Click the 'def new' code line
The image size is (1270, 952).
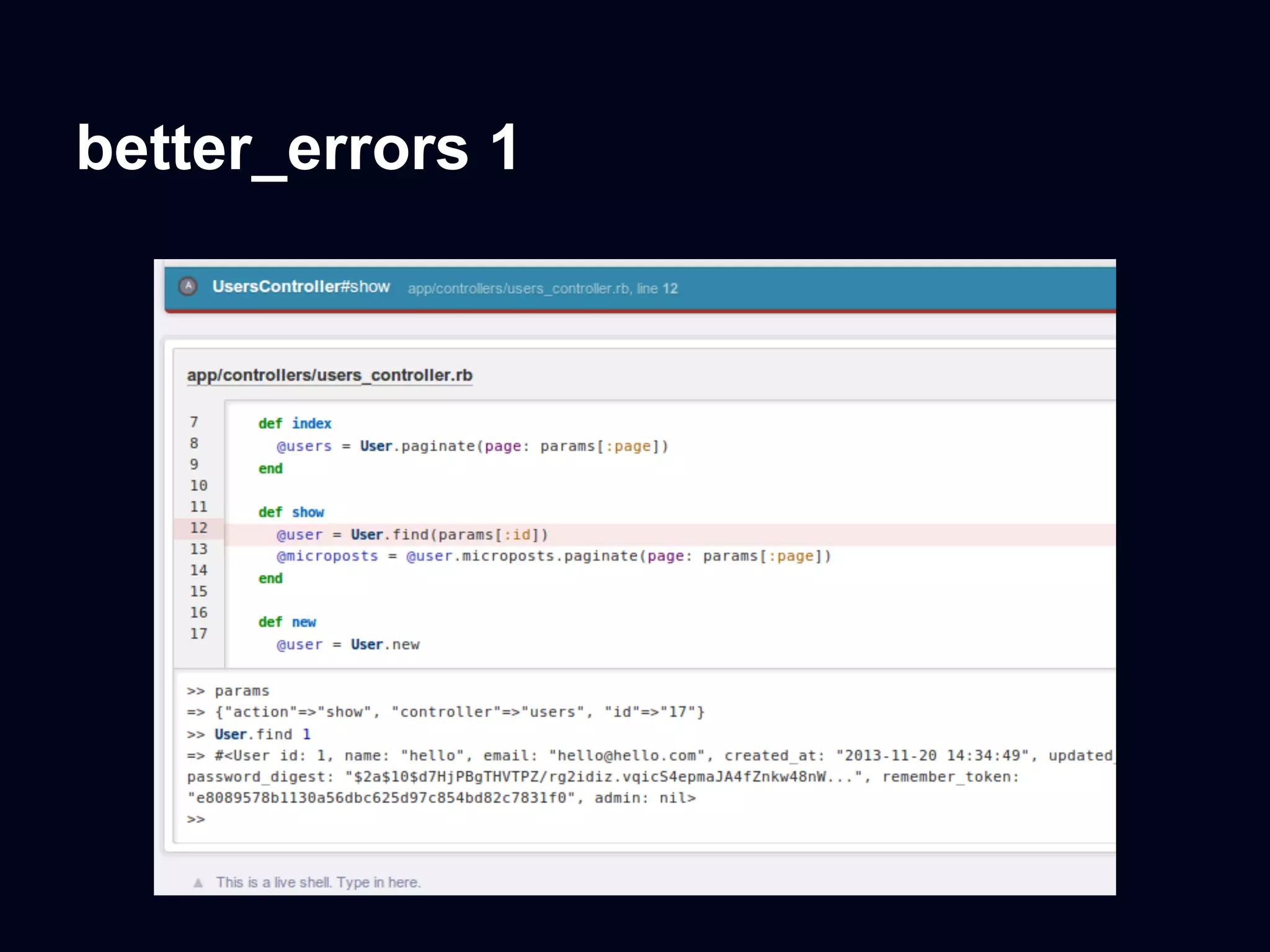[x=287, y=622]
